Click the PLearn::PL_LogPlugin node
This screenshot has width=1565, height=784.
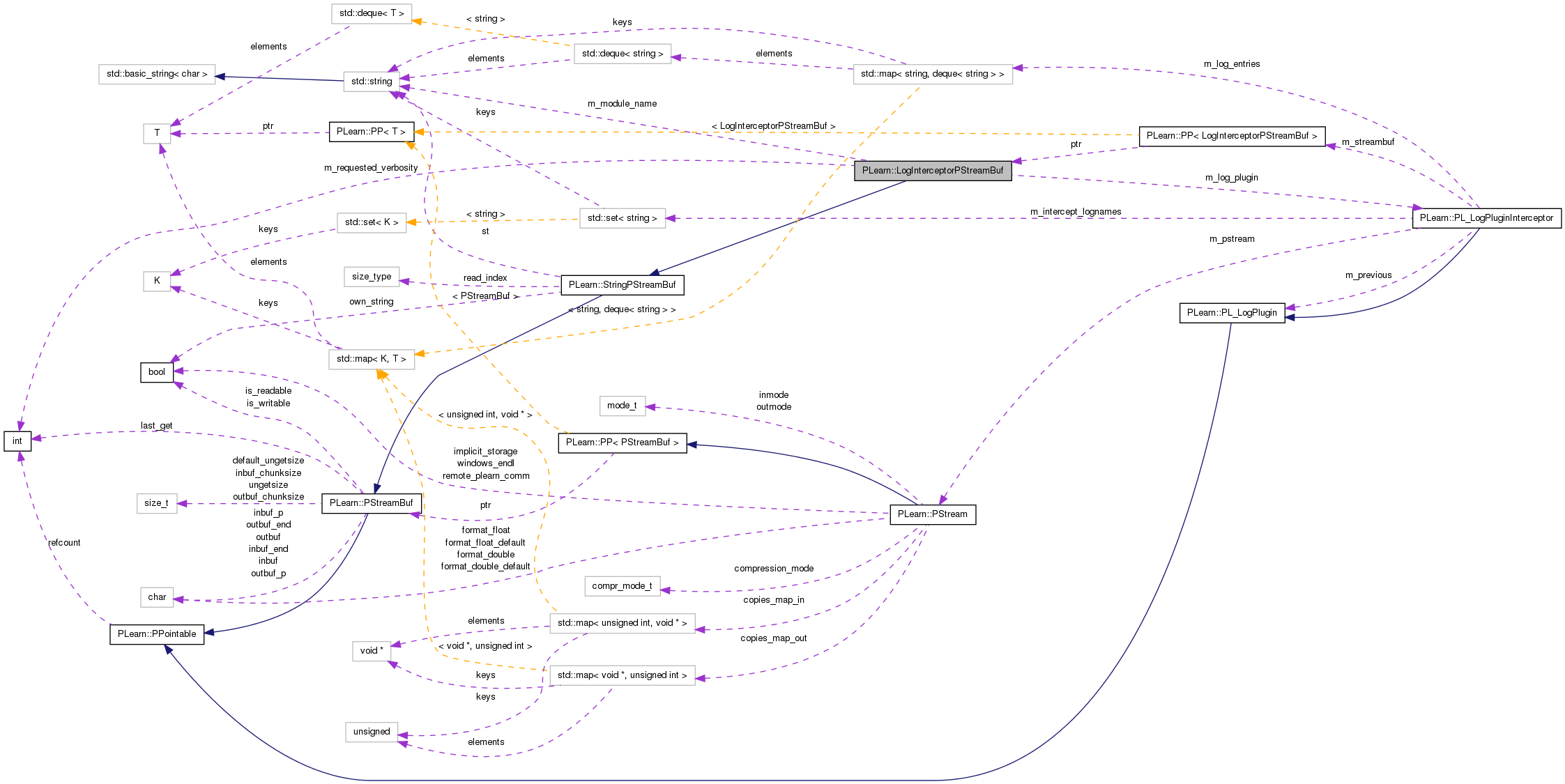point(1232,313)
